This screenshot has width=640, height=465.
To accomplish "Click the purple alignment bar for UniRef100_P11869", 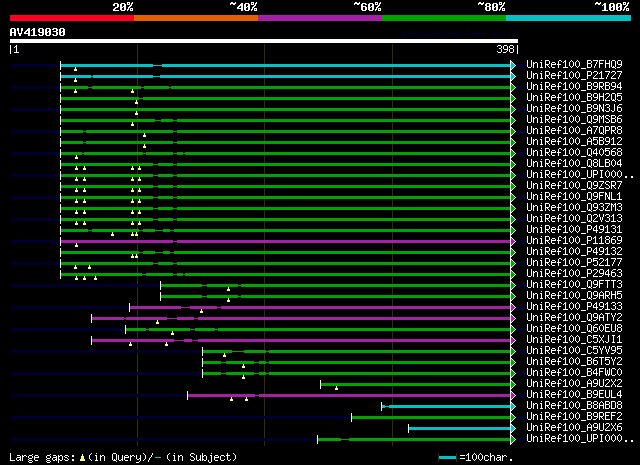I will point(285,242).
